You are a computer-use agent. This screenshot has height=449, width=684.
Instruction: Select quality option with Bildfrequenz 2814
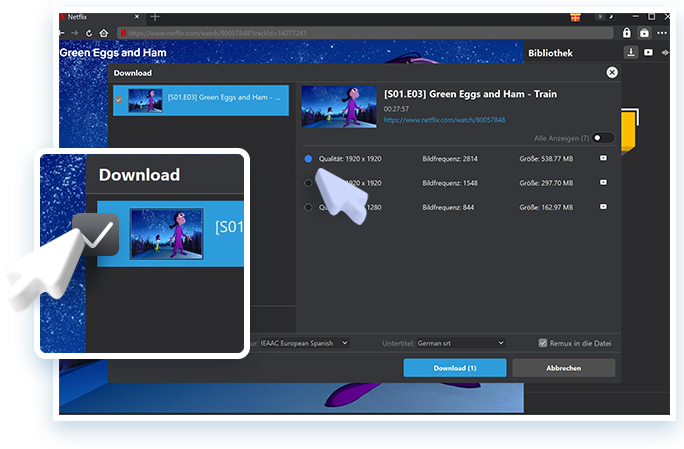tap(308, 159)
